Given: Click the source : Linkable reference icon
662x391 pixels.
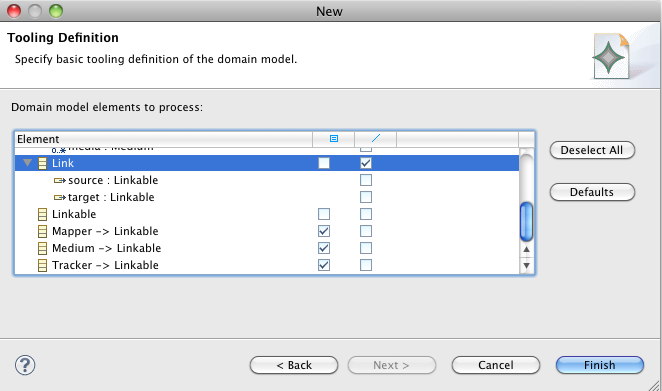Looking at the screenshot, I should point(60,181).
